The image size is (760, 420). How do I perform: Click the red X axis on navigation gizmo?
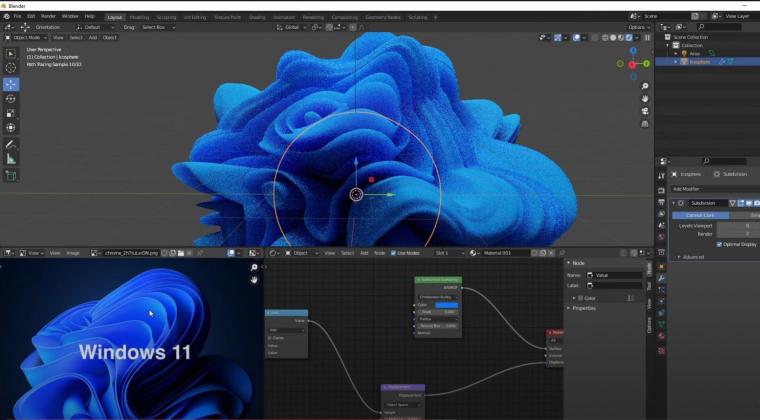tap(633, 64)
